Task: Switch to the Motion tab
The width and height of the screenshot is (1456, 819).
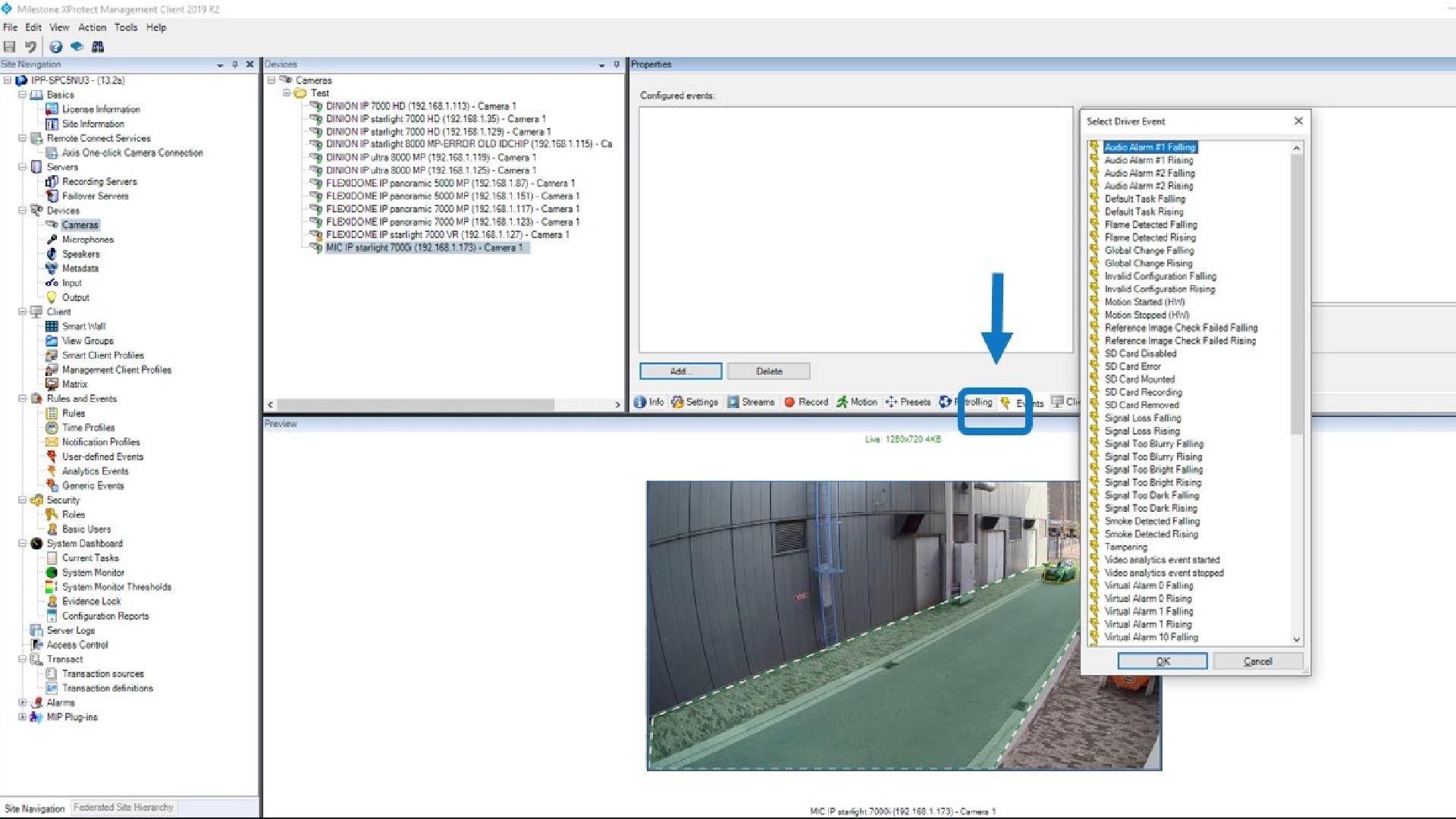Action: pos(856,402)
